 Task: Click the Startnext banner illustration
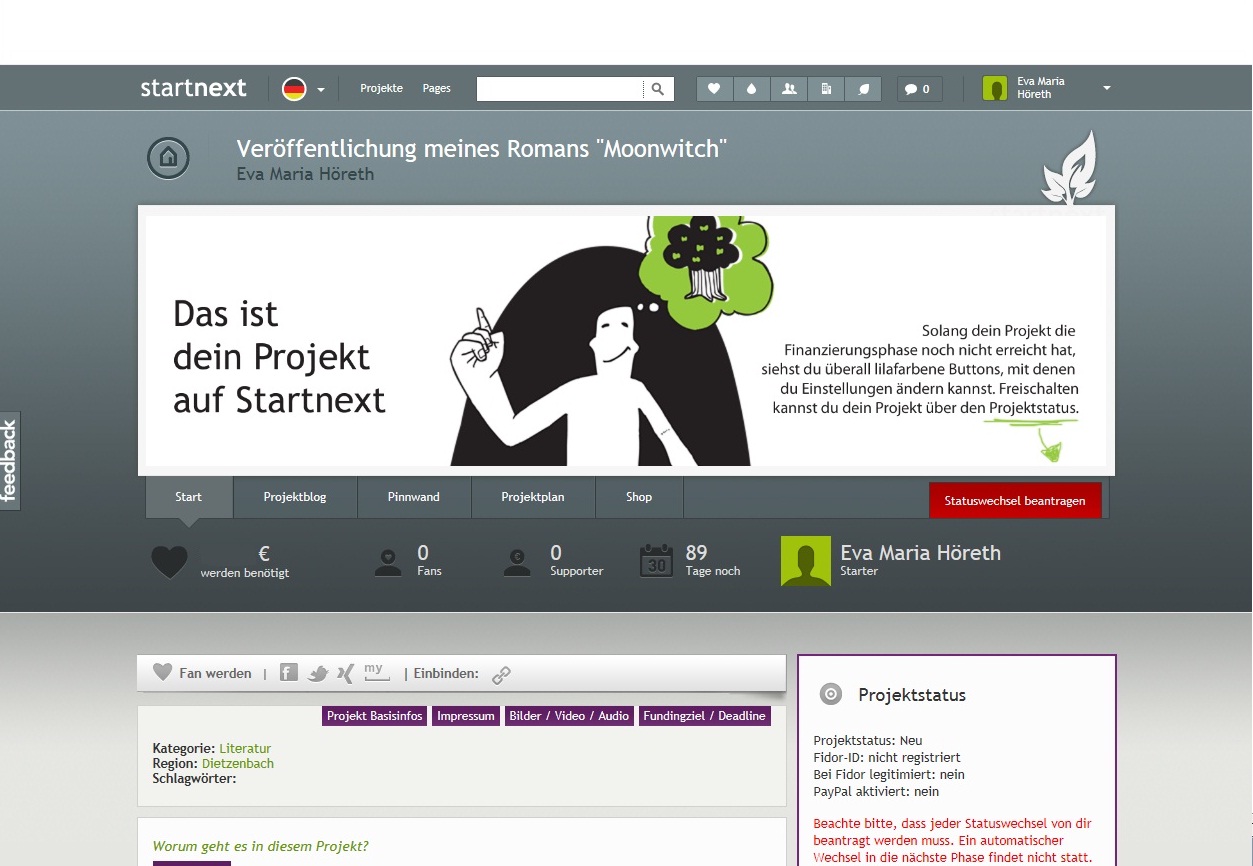626,340
